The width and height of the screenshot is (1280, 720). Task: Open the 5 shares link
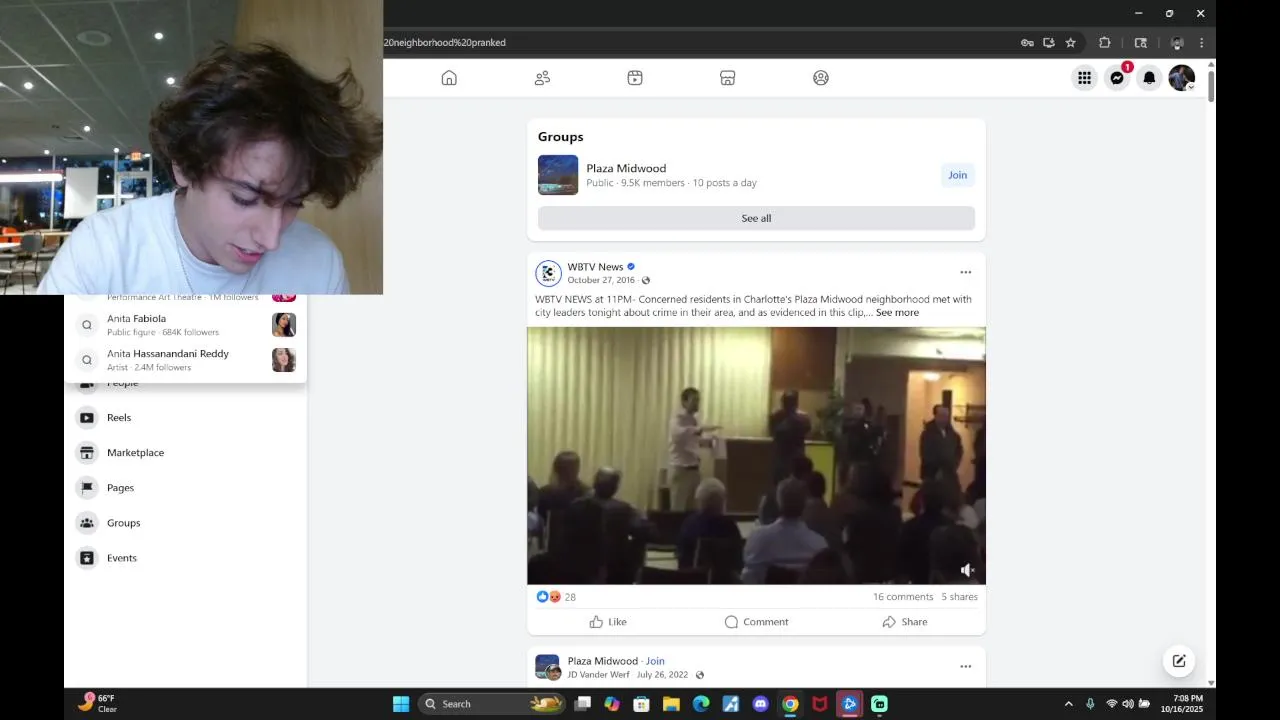point(959,597)
